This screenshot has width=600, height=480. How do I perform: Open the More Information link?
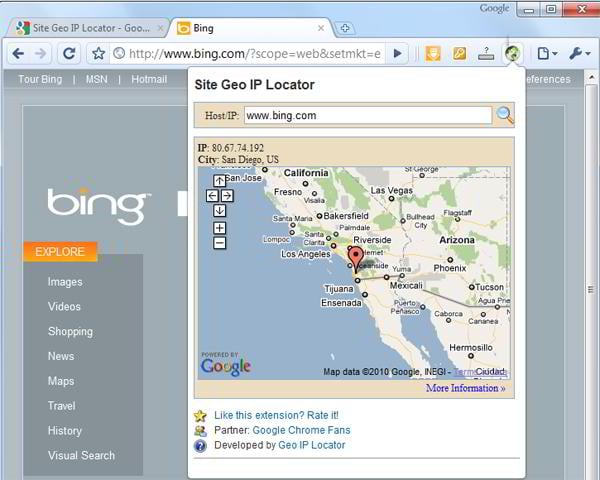(465, 388)
